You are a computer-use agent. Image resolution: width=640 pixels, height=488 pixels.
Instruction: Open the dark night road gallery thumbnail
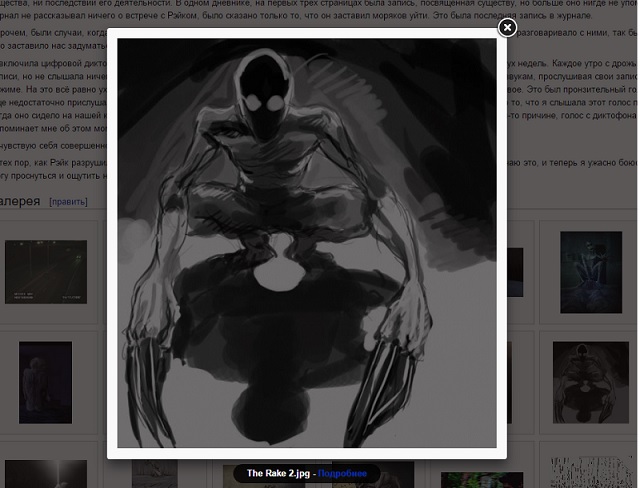46,272
